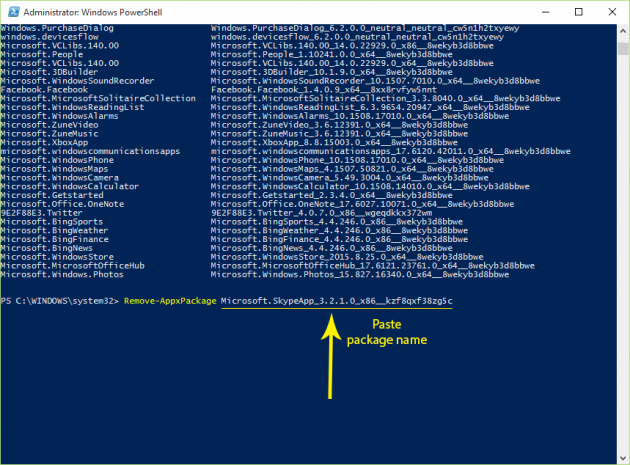
Task: Click the scrollbar down arrow
Action: pyautogui.click(x=623, y=458)
